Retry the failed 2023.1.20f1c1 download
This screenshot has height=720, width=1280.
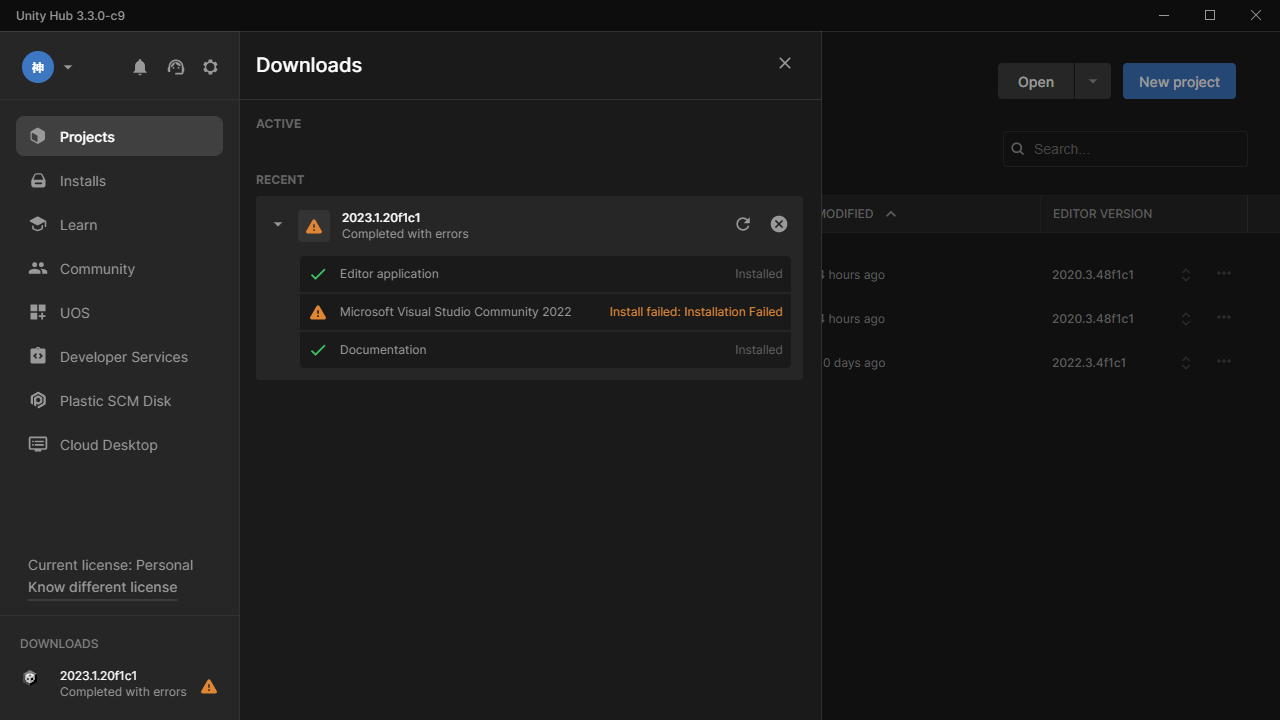pyautogui.click(x=743, y=224)
